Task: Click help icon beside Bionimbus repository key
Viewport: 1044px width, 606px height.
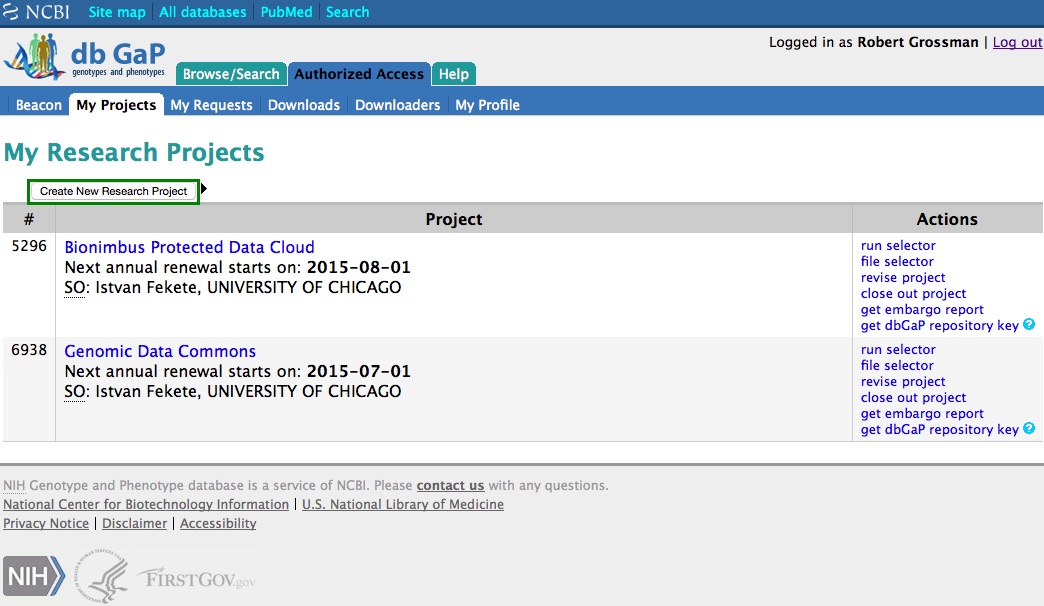Action: pos(1029,325)
